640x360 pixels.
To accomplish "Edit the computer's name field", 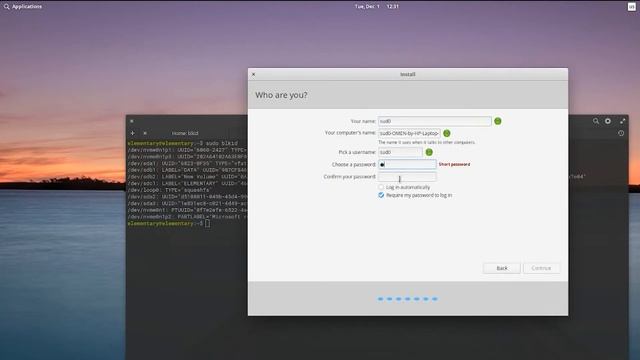I will (409, 133).
